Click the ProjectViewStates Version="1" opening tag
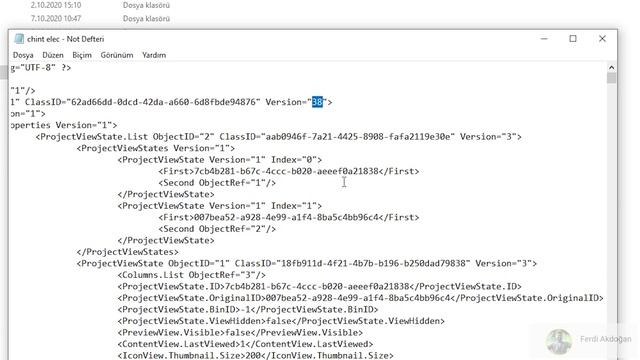This screenshot has height=360, width=640. pyautogui.click(x=156, y=148)
